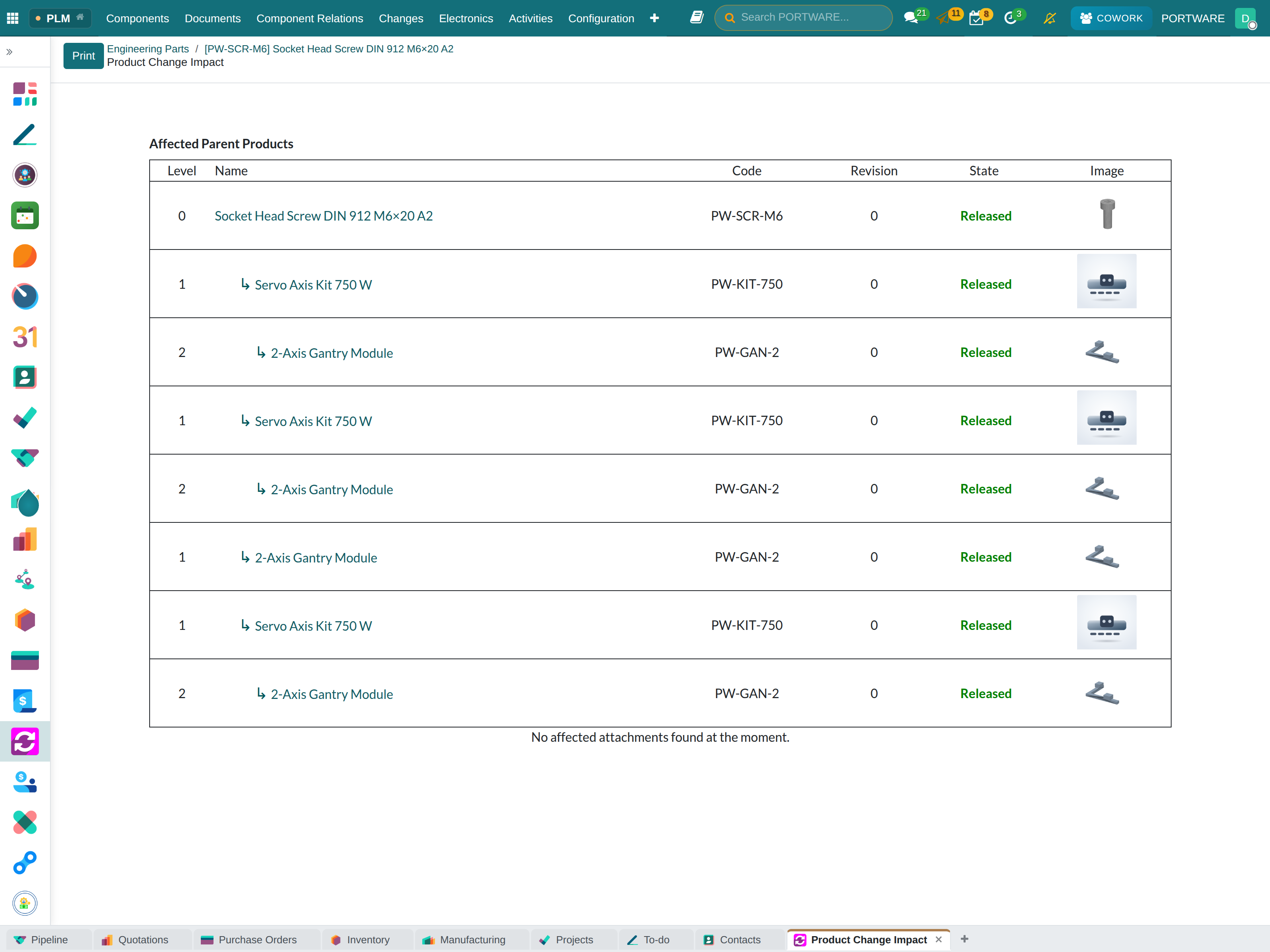The image size is (1270, 952).
Task: Open the pink PLM refresh sidebar icon
Action: click(x=25, y=741)
